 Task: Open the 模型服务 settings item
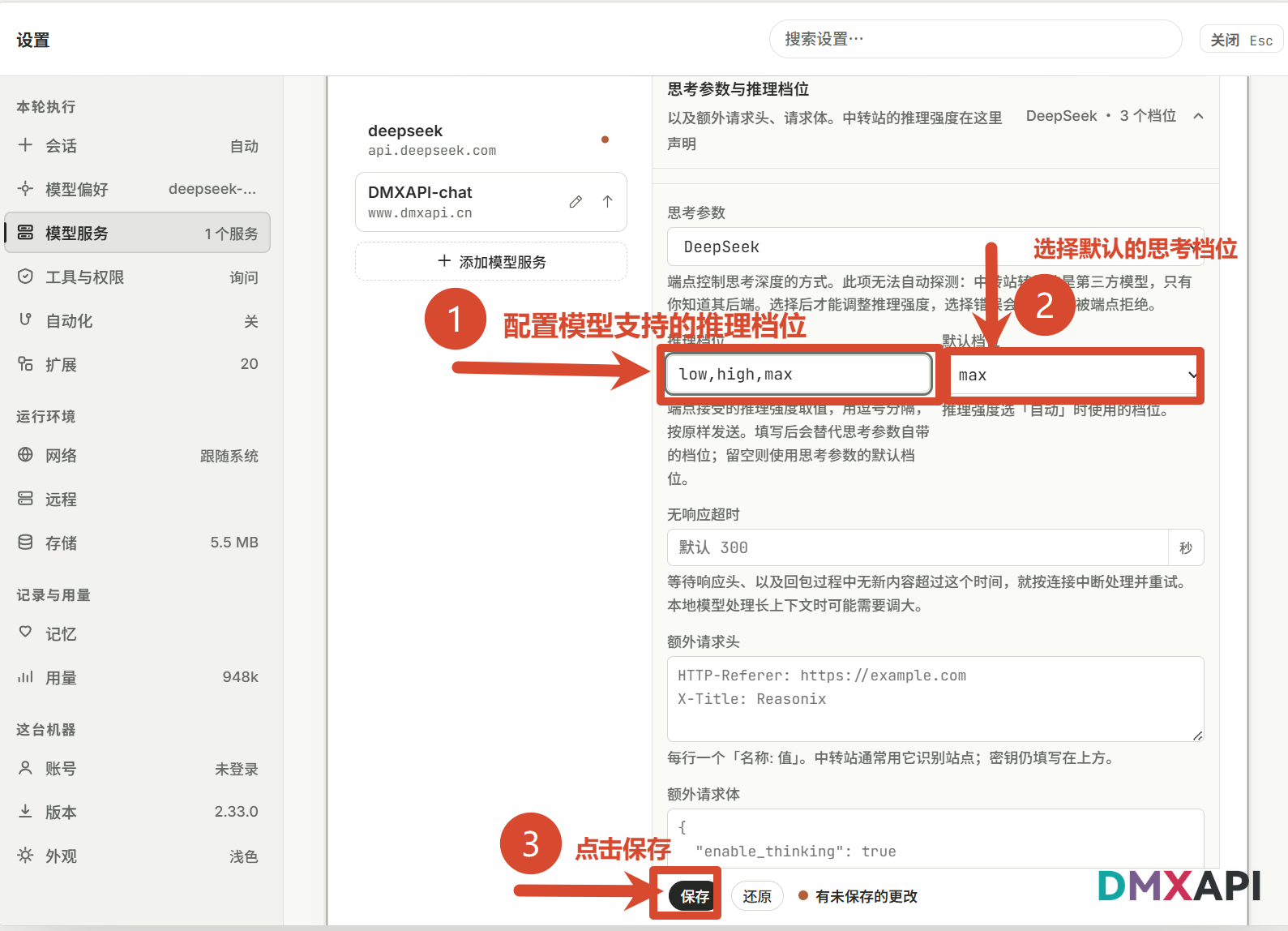coord(138,234)
